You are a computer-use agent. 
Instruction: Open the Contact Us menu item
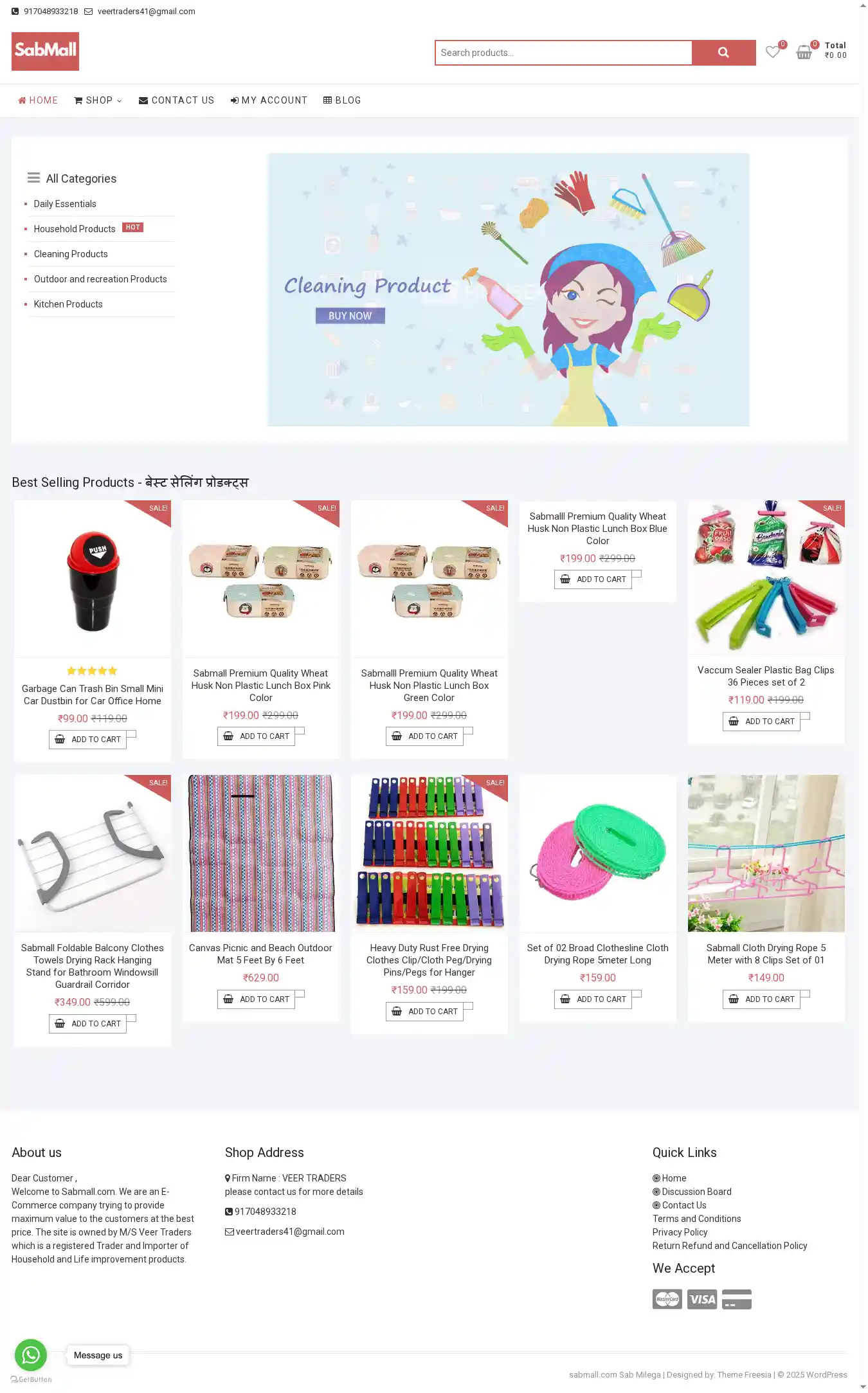click(176, 100)
